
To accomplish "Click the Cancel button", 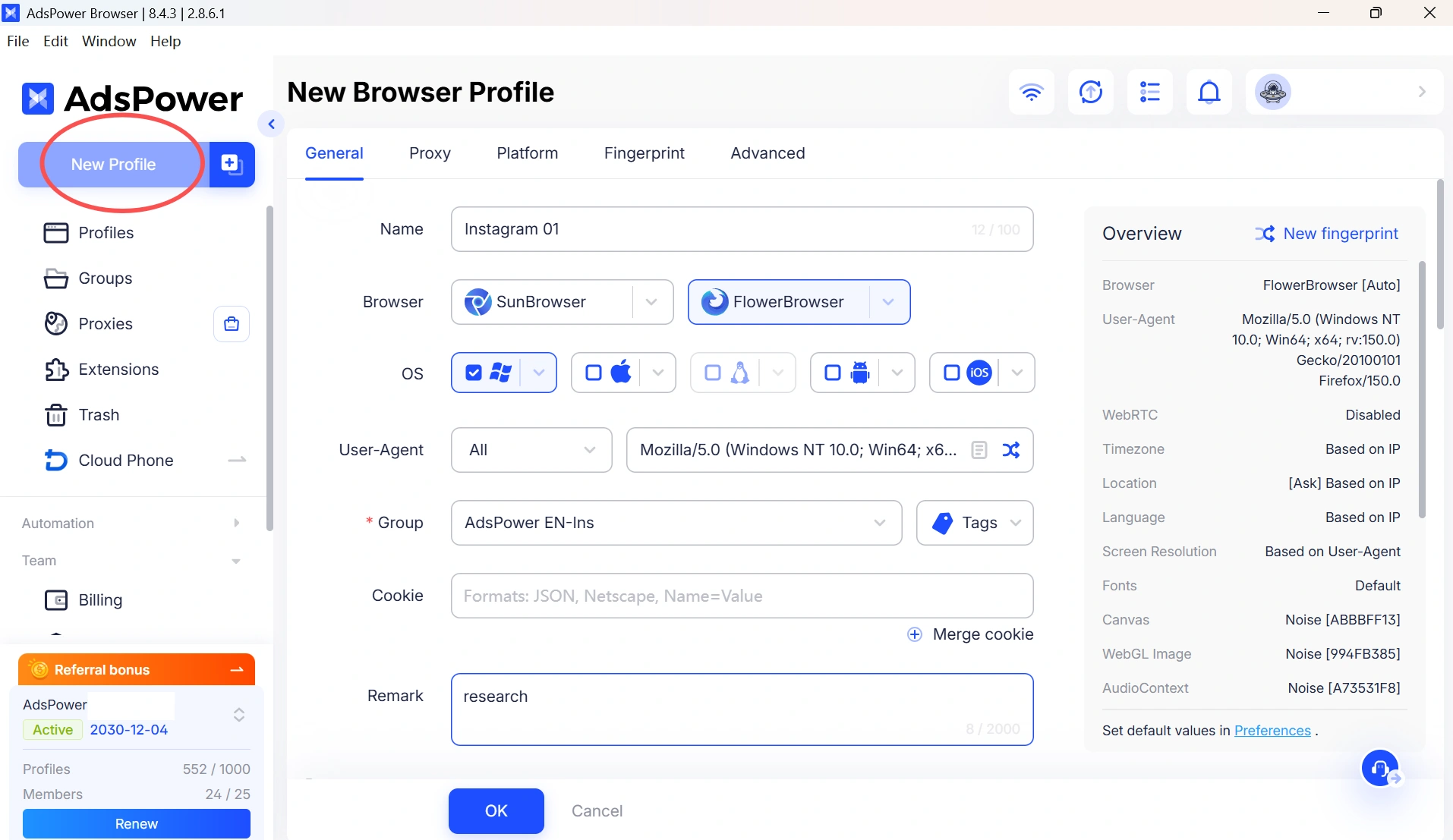I will 597,811.
